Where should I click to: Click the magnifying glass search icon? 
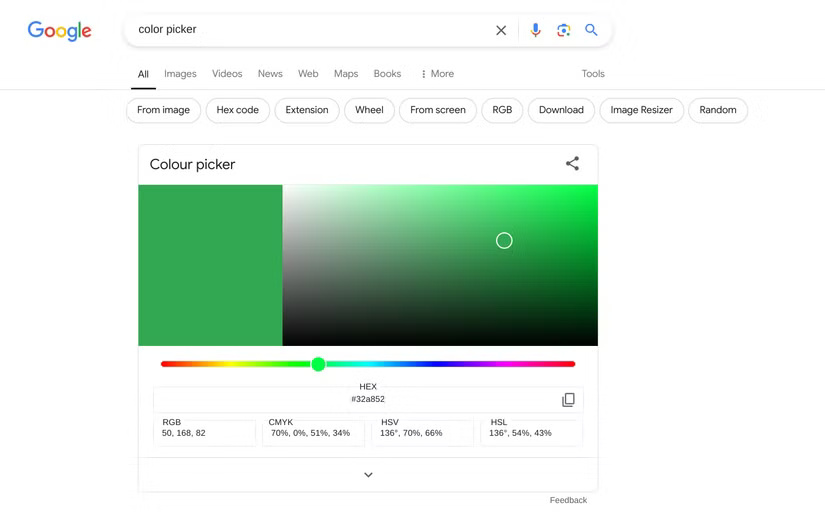pyautogui.click(x=591, y=30)
